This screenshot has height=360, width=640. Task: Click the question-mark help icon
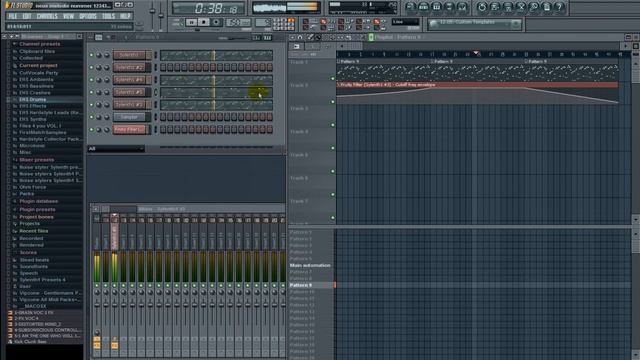(x=560, y=7)
